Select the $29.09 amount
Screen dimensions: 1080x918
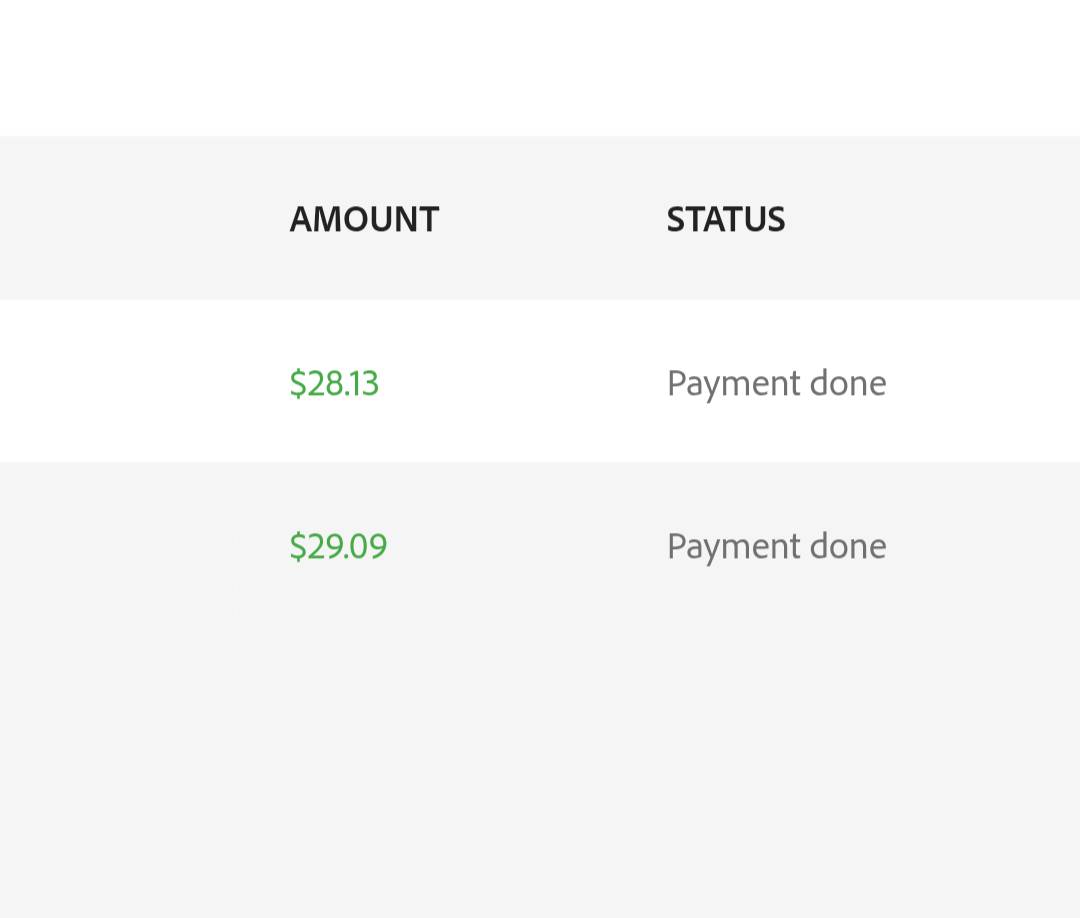pos(338,546)
